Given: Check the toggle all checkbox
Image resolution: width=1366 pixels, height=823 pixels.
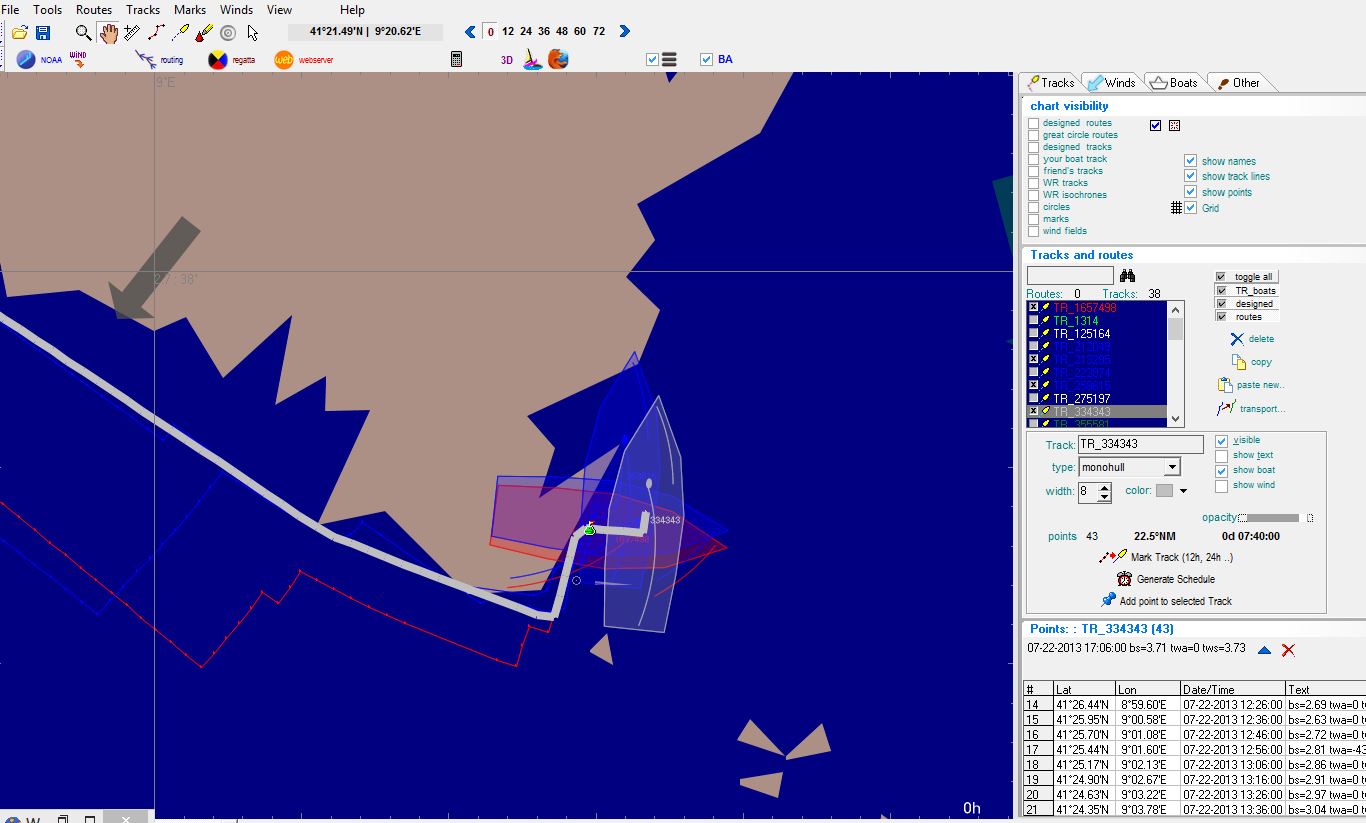Looking at the screenshot, I should tap(1221, 277).
